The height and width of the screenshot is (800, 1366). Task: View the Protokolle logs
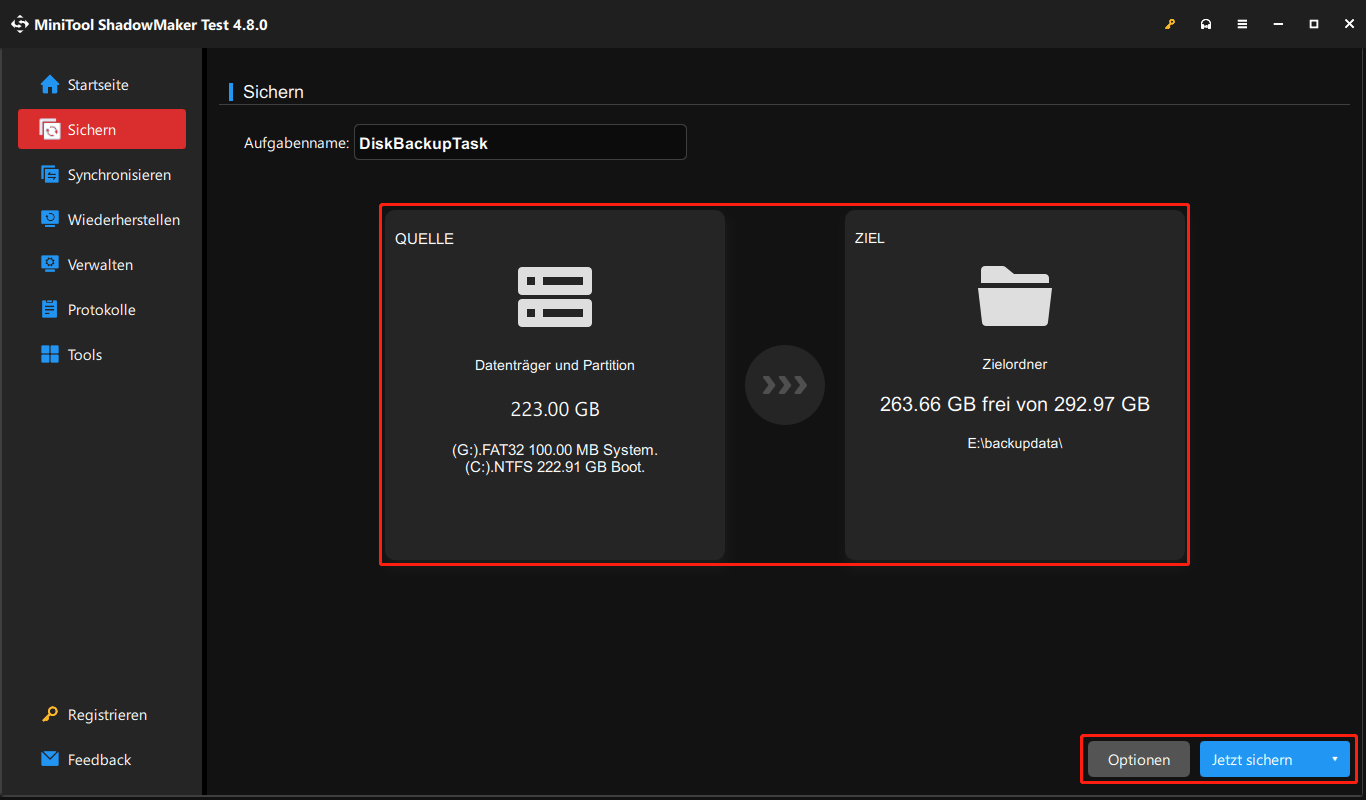pos(101,309)
